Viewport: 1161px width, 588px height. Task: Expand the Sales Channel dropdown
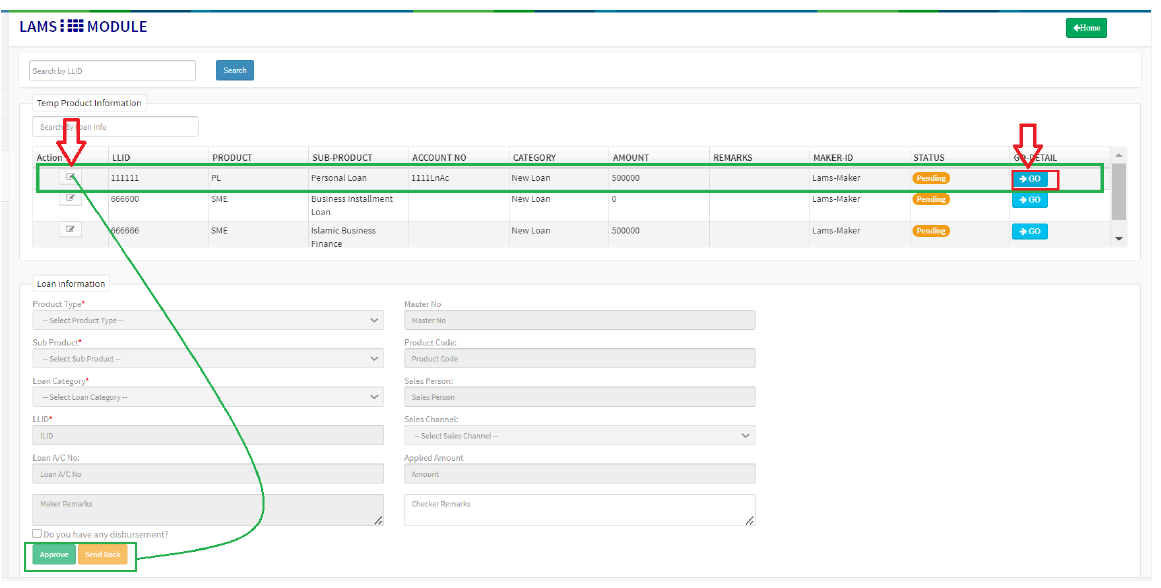579,436
